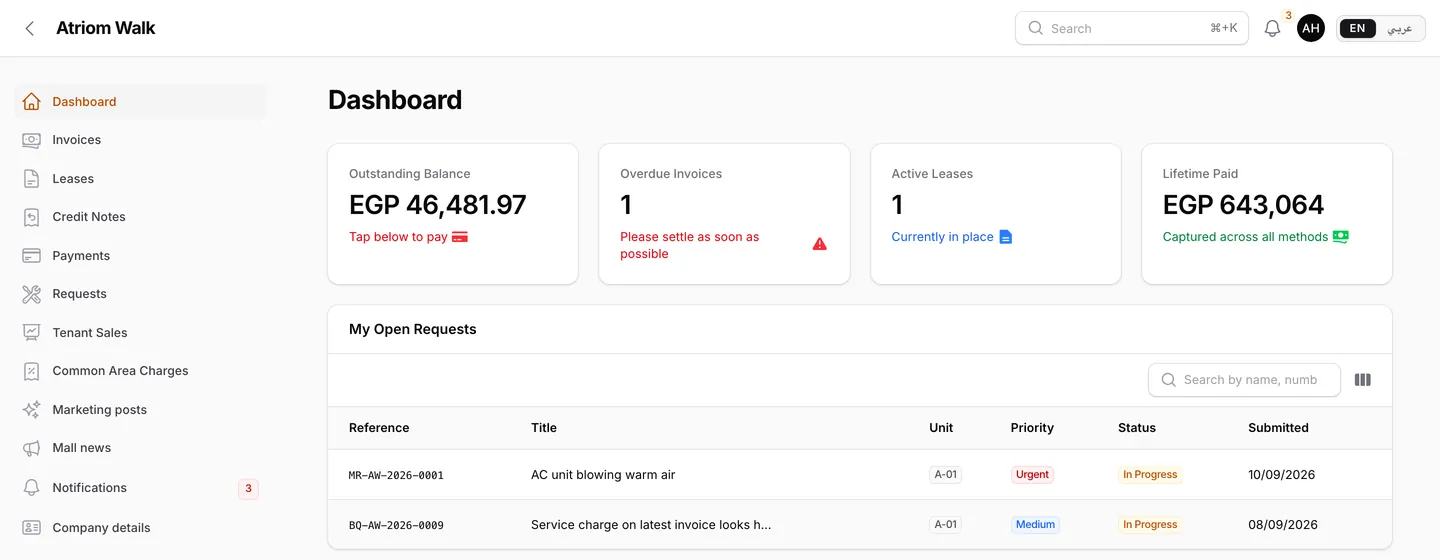Sort by Reference column header
This screenshot has width=1440, height=560.
point(379,428)
